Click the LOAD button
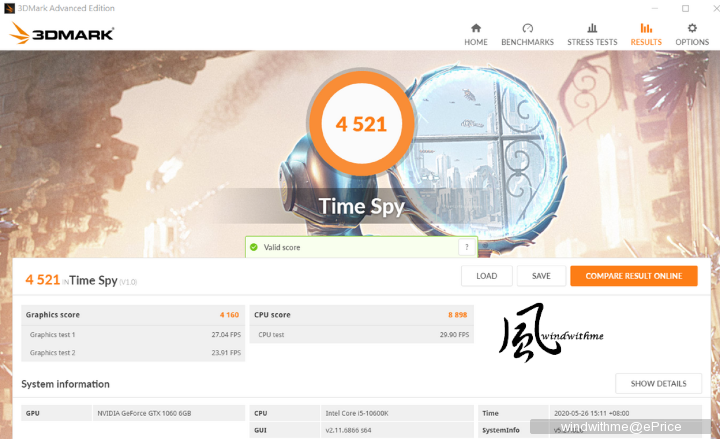 coord(487,276)
